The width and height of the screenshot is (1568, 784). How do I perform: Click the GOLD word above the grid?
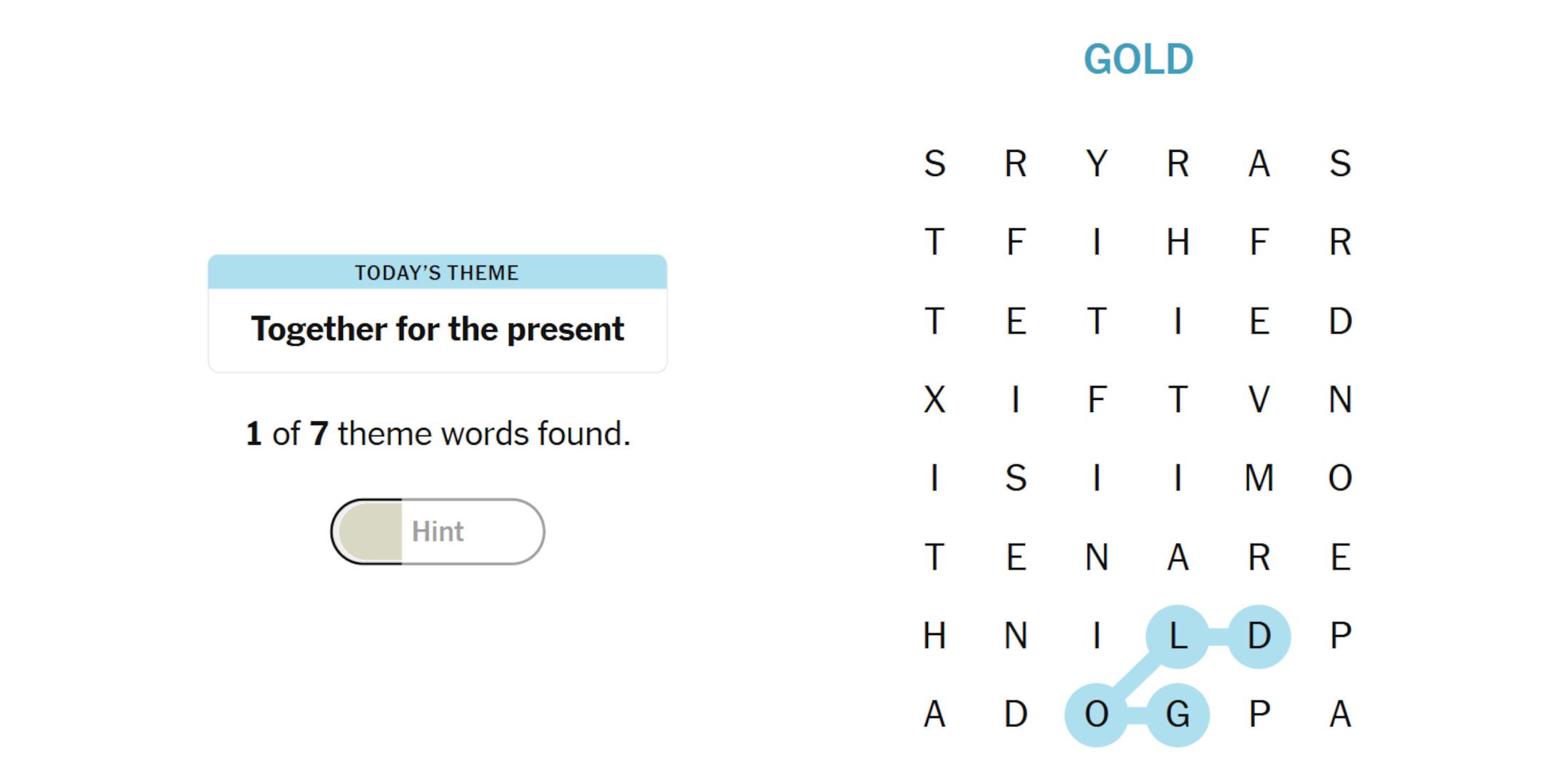(x=1138, y=59)
